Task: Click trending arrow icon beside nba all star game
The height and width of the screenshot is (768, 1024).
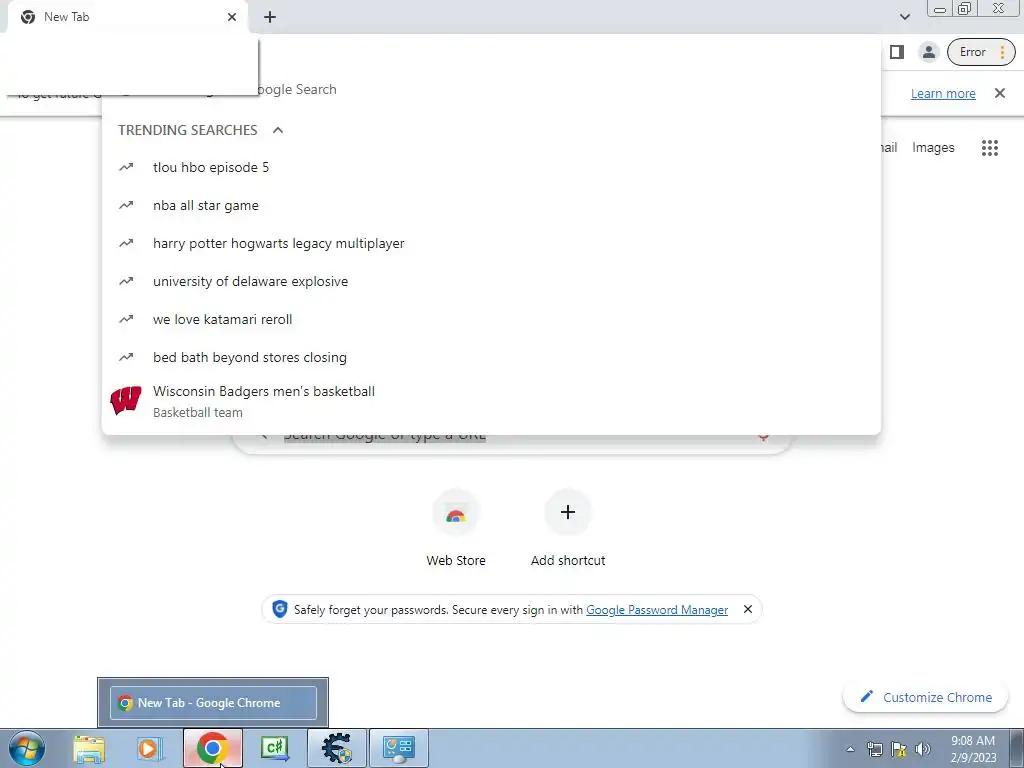Action: [x=126, y=205]
